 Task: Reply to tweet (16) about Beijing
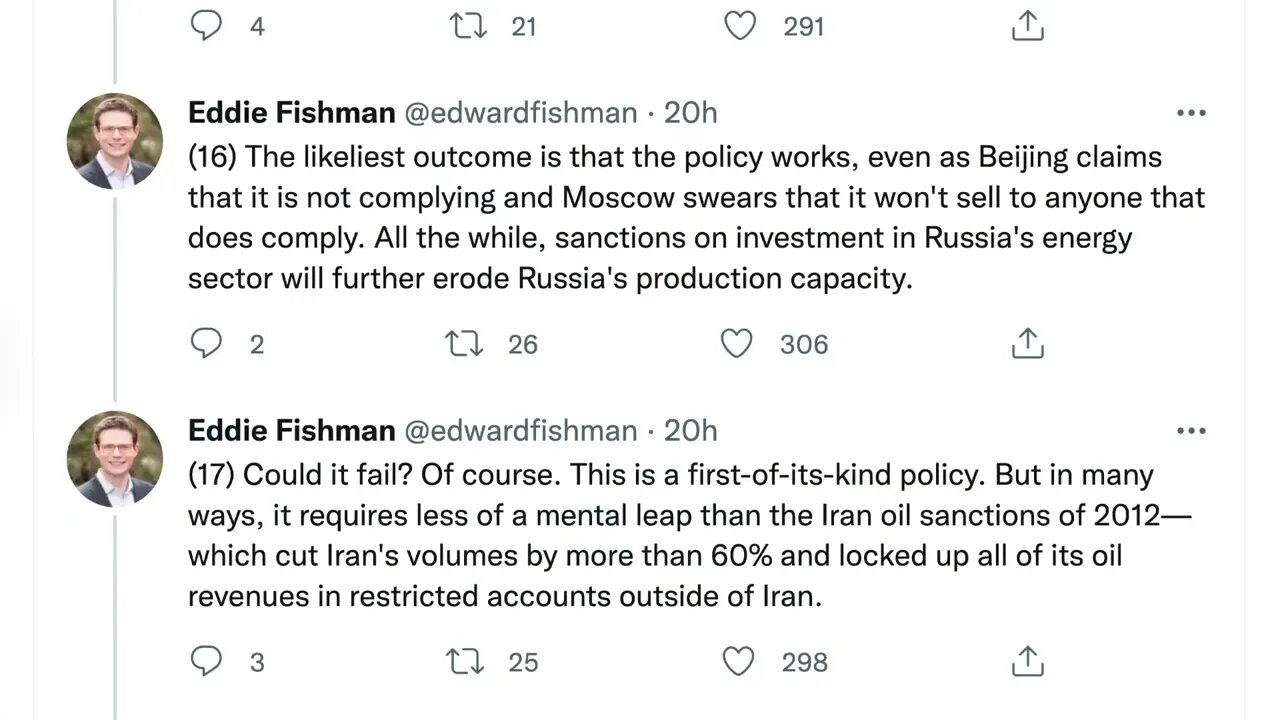[206, 344]
